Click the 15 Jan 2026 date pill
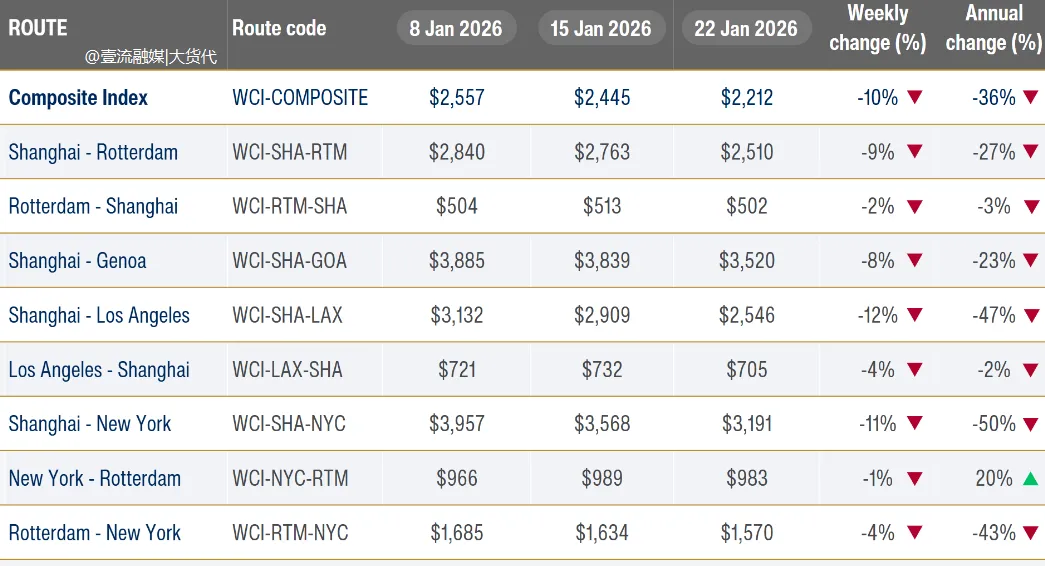Screen dimensions: 1045x566 (600, 28)
